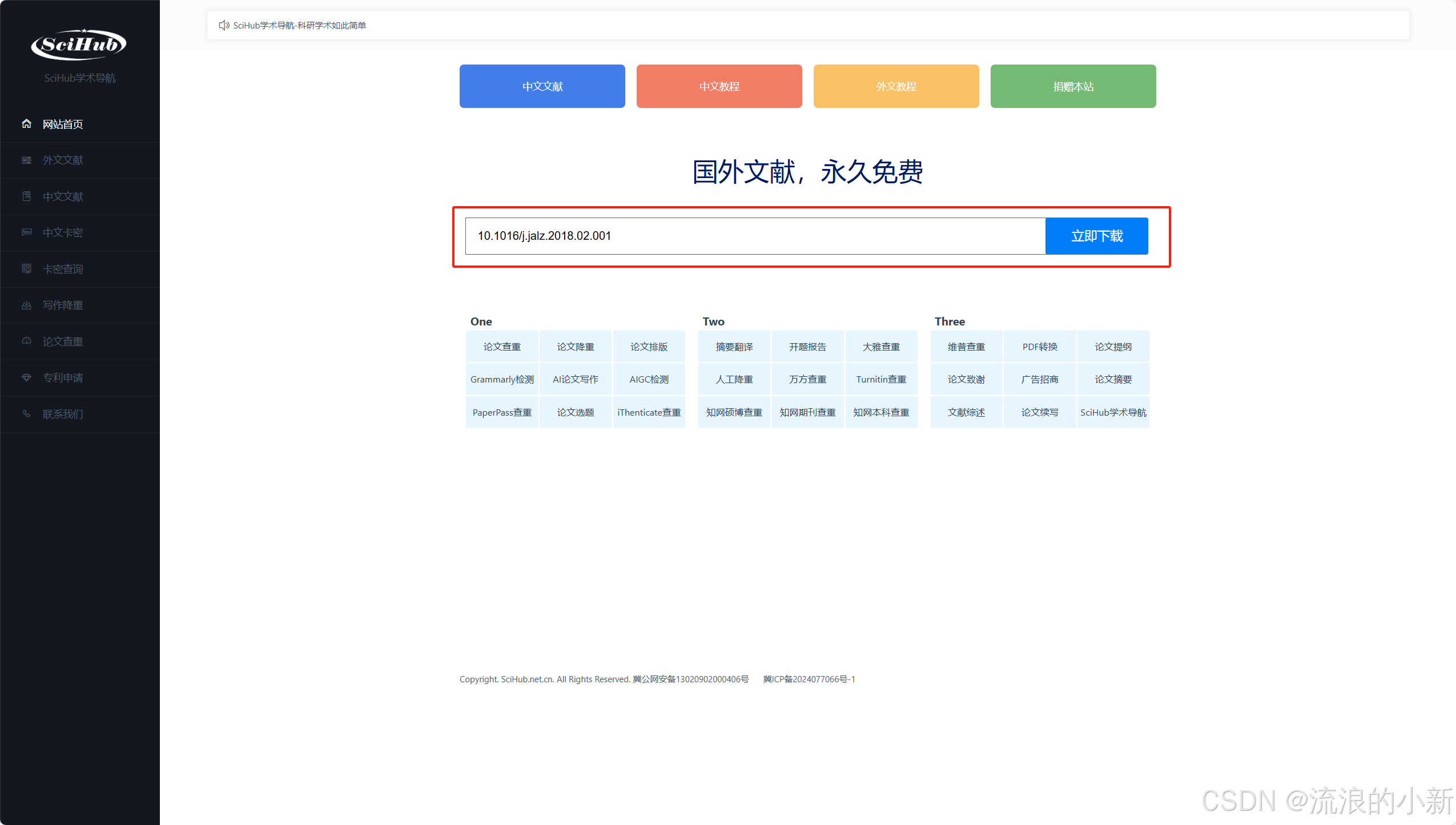Click the 冀ICP备2024077066号-1 footer link

(809, 679)
